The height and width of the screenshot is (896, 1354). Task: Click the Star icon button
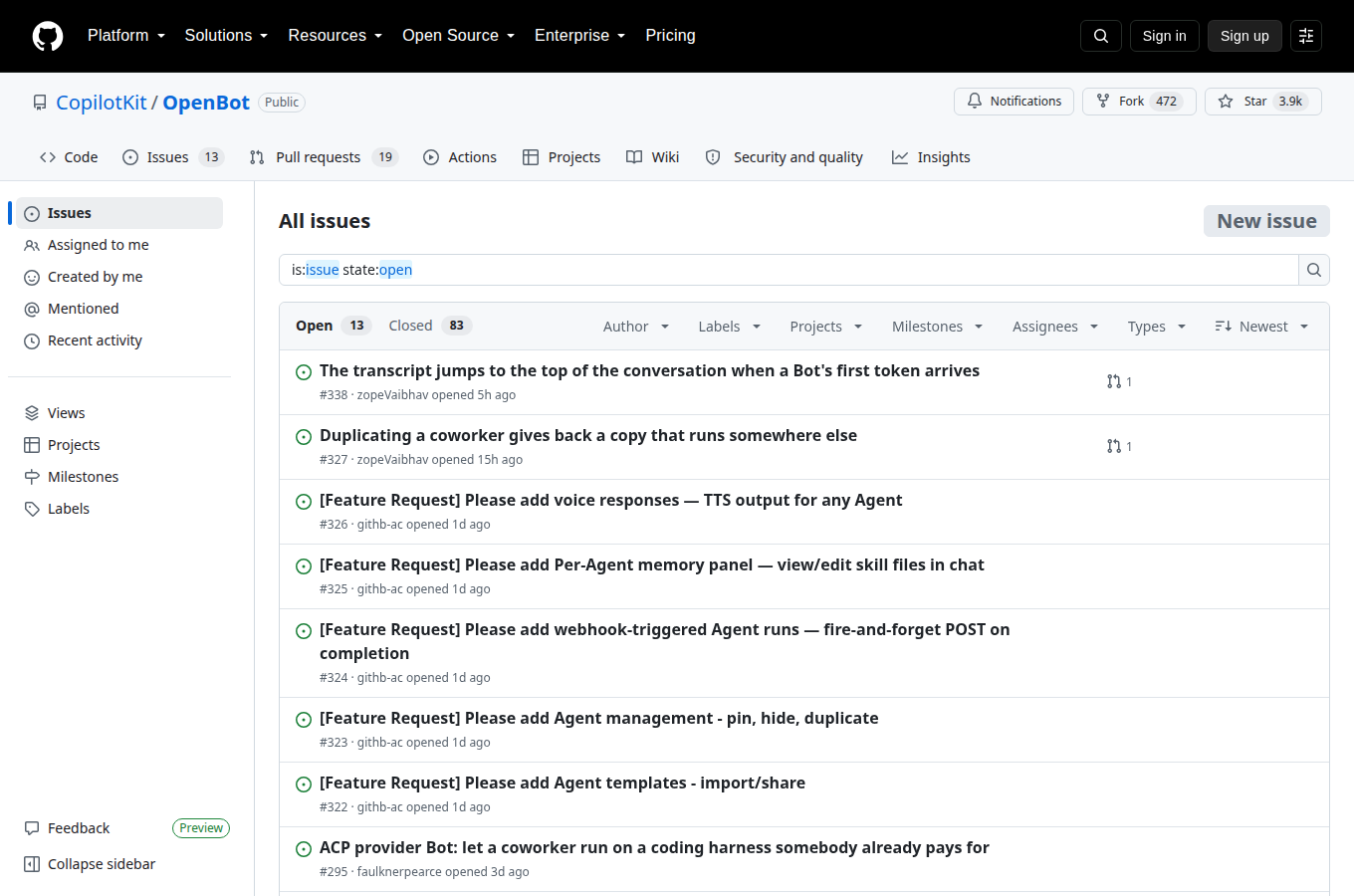[x=1226, y=102]
